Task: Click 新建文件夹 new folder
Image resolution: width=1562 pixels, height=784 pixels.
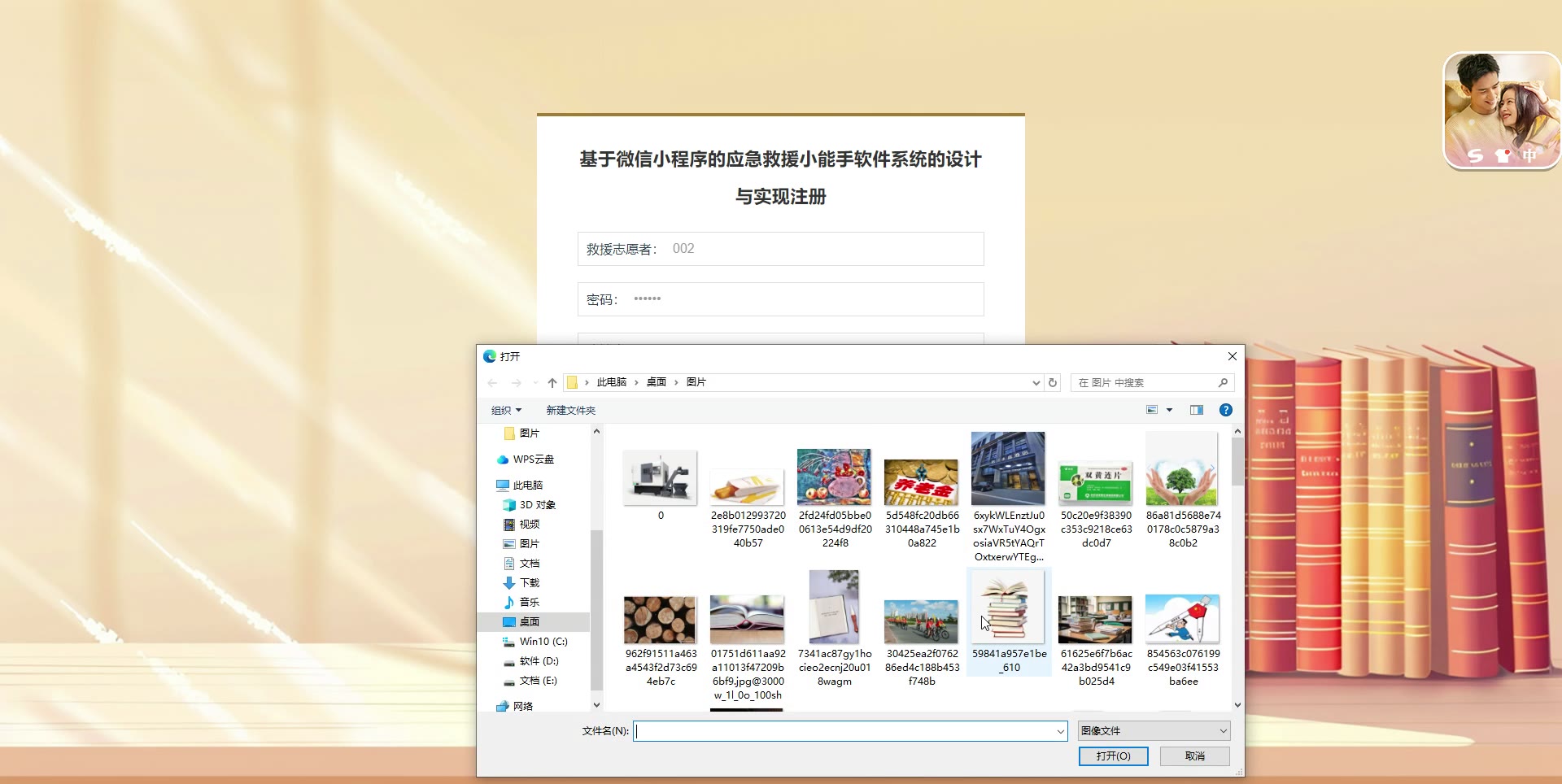Action: pos(570,411)
